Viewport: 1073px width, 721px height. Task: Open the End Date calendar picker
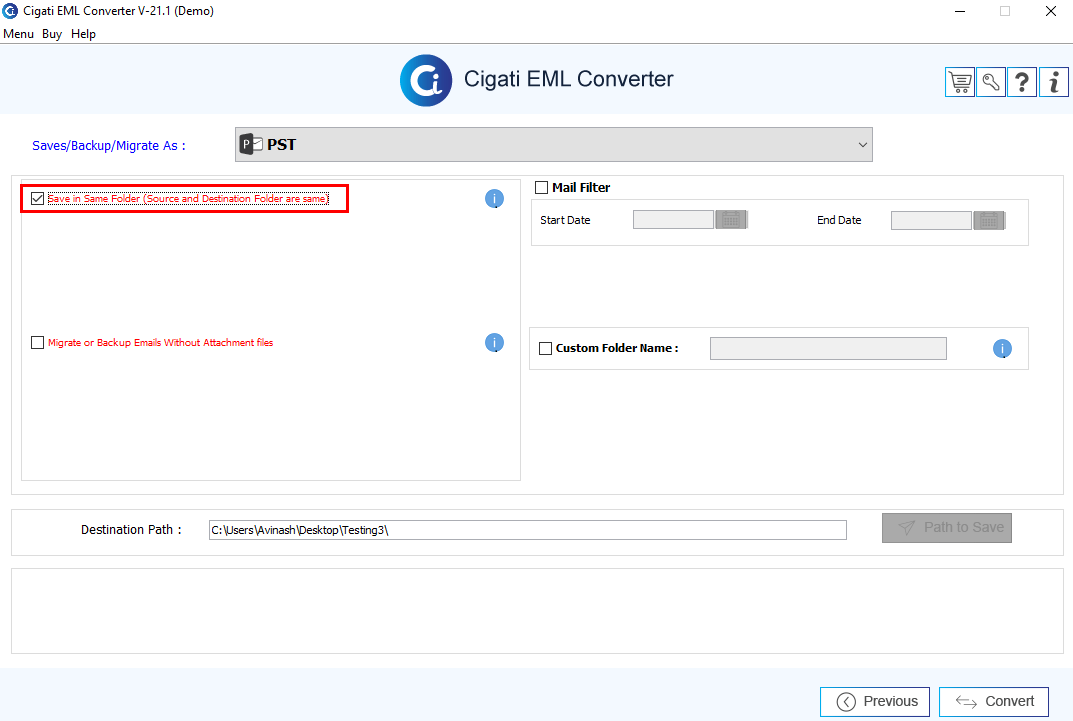[989, 220]
